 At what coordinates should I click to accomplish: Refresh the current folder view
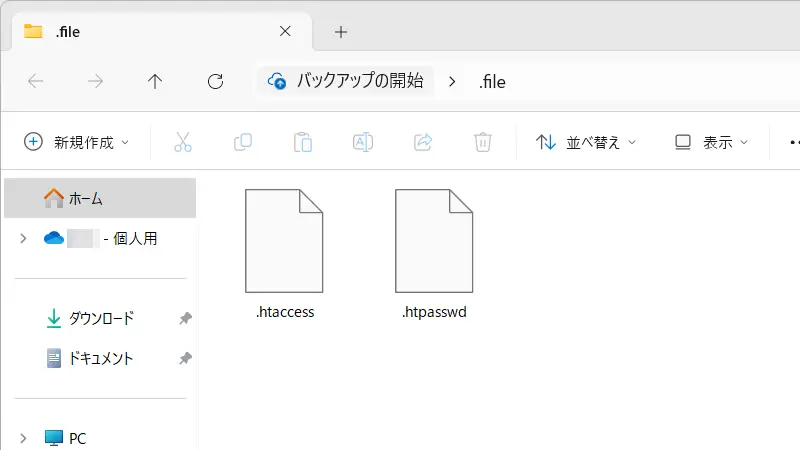point(215,81)
